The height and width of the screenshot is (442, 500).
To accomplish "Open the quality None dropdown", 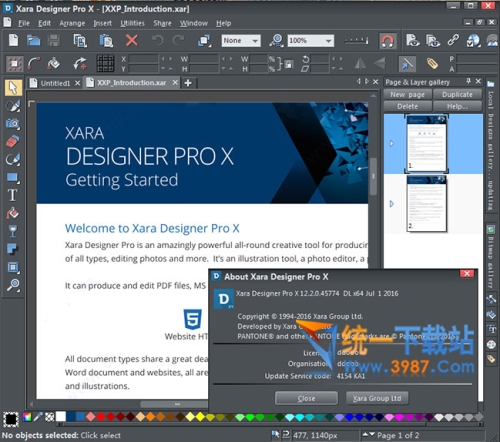I will tap(241, 41).
